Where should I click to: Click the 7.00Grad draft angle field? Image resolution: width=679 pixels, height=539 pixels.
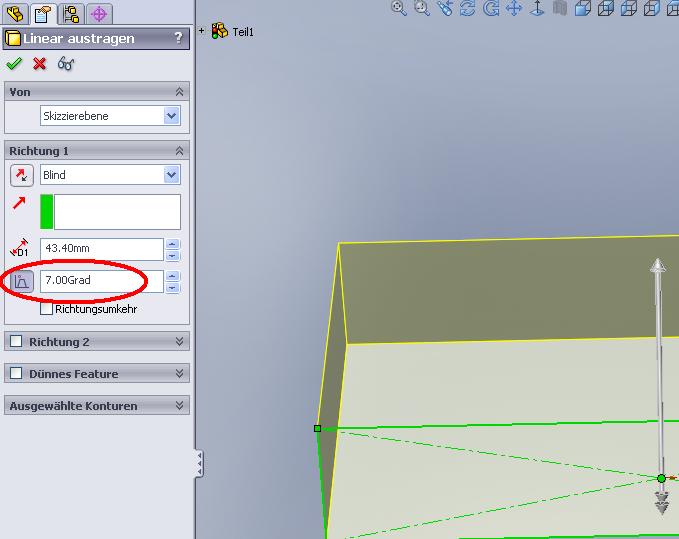click(102, 281)
